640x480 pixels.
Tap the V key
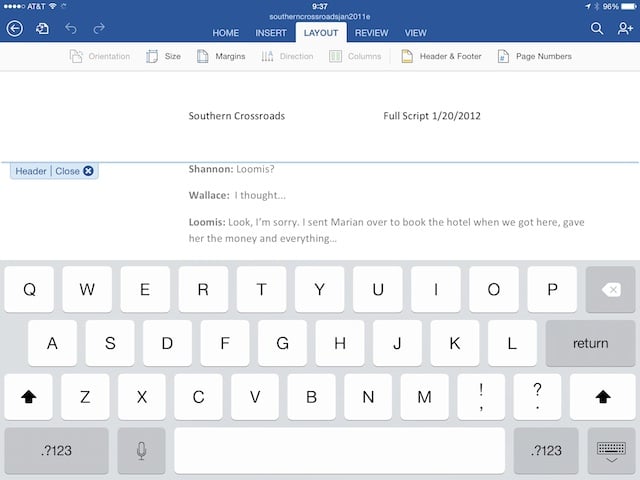[x=255, y=397]
